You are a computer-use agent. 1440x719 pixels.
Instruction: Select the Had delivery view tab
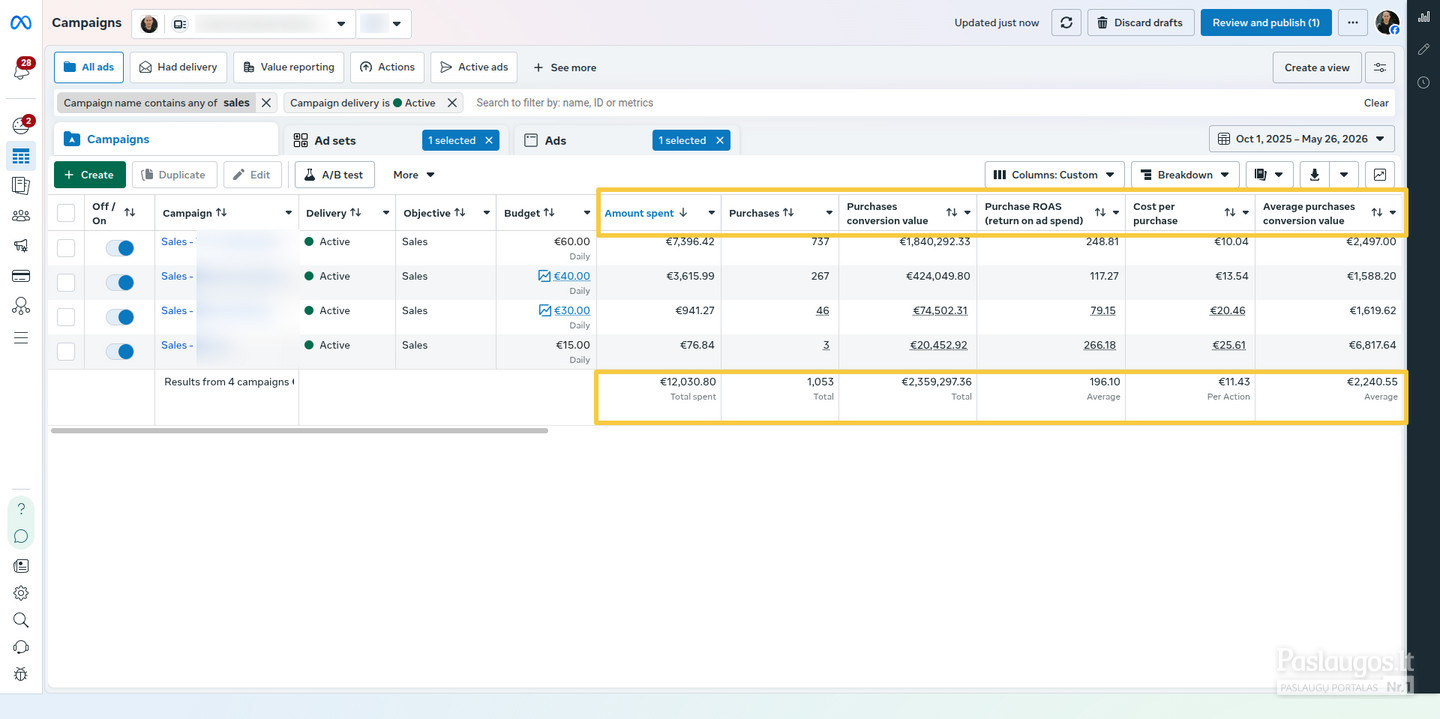pos(178,67)
